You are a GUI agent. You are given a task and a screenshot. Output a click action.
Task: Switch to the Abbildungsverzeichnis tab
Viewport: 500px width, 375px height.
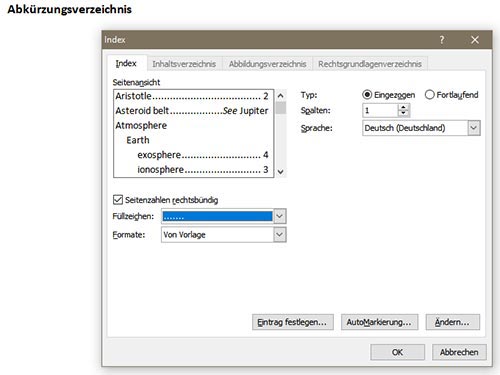point(267,64)
